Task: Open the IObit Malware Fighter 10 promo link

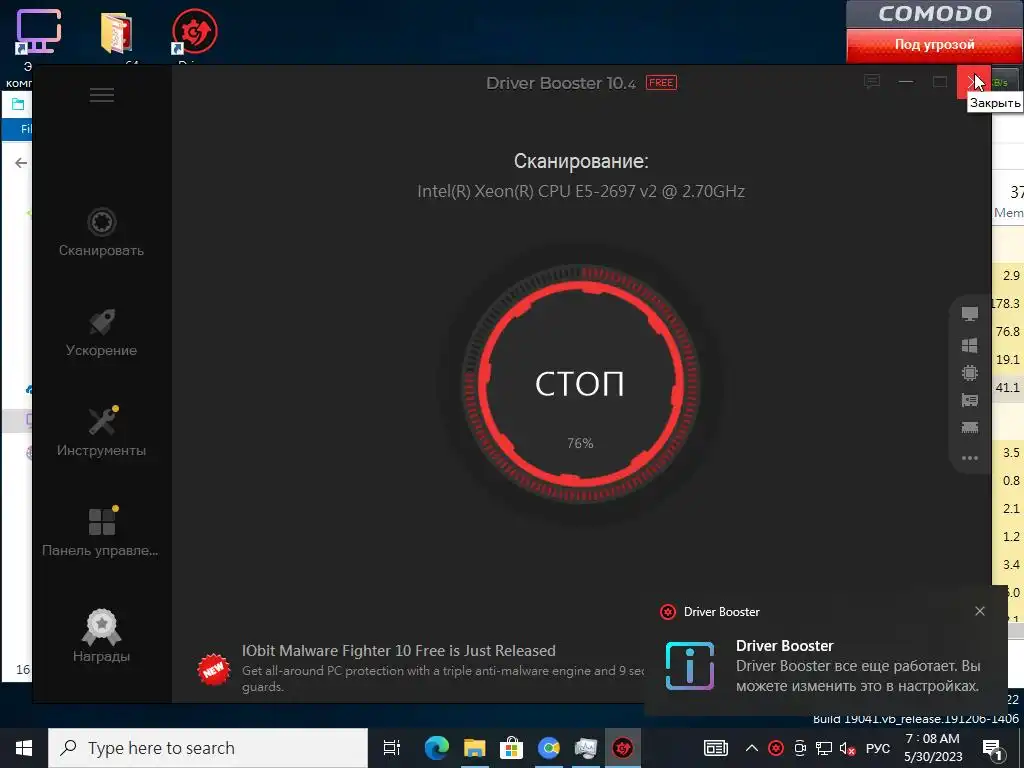Action: click(398, 650)
